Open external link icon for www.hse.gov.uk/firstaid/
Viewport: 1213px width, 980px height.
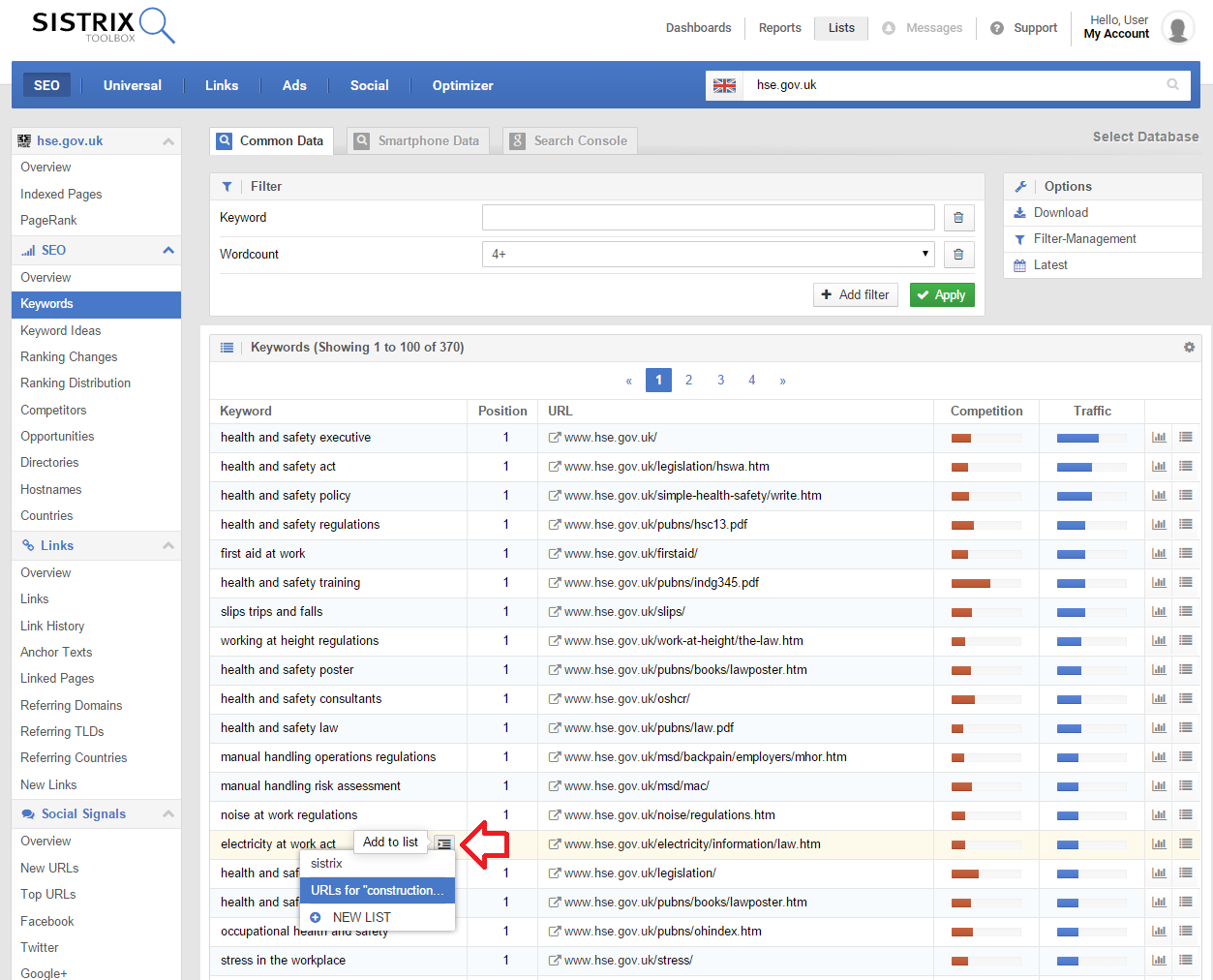tap(555, 554)
